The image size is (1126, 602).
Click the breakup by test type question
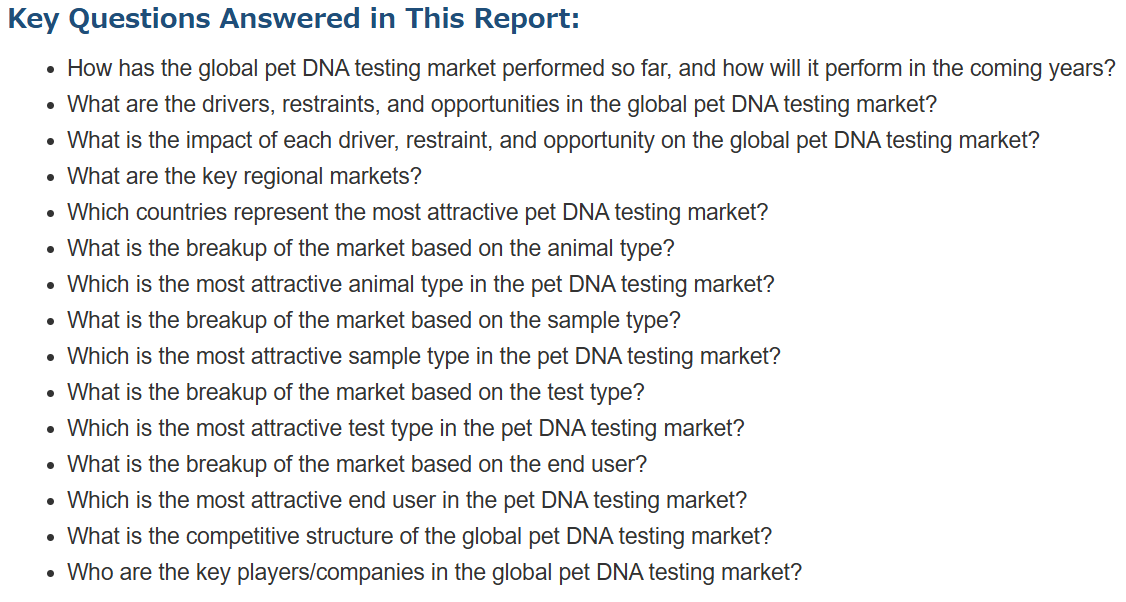[x=355, y=392]
